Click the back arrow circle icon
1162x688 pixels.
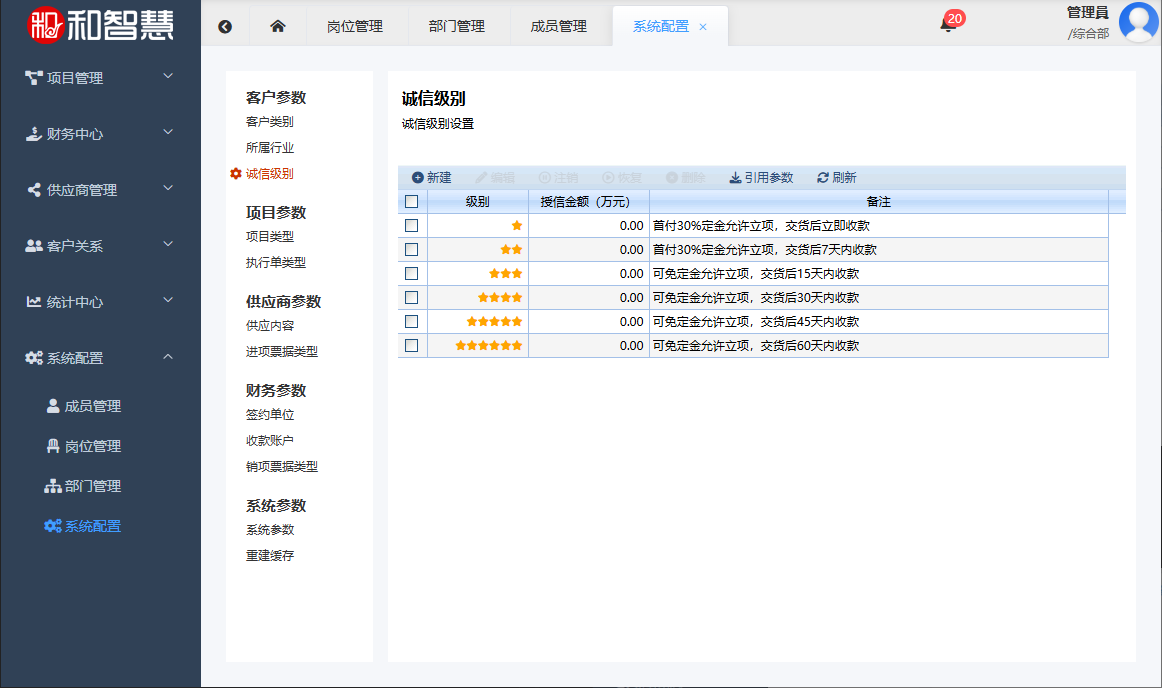(225, 27)
